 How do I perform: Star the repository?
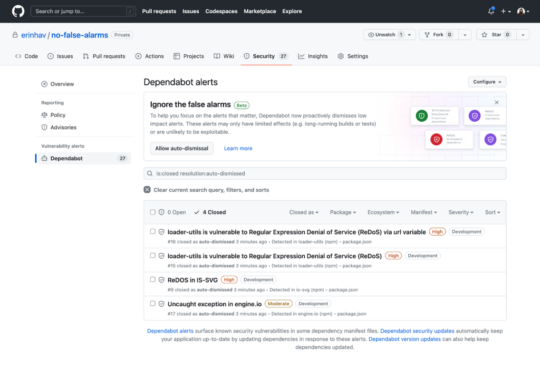(496, 35)
